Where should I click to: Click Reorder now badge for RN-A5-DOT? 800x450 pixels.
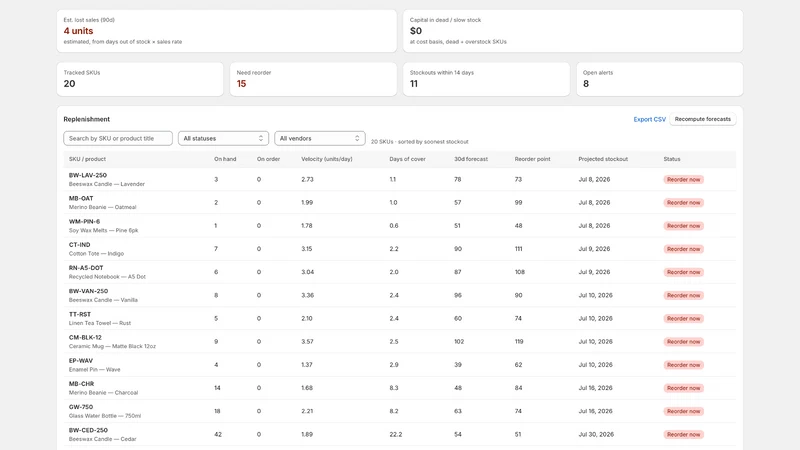click(x=684, y=272)
